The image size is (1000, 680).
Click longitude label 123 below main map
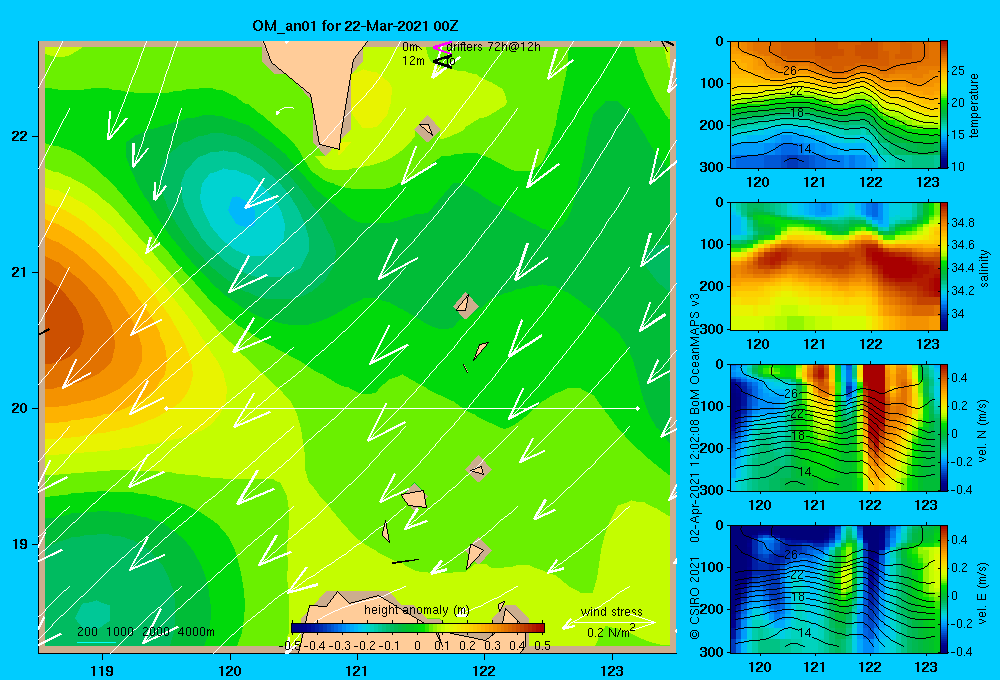coord(612,670)
